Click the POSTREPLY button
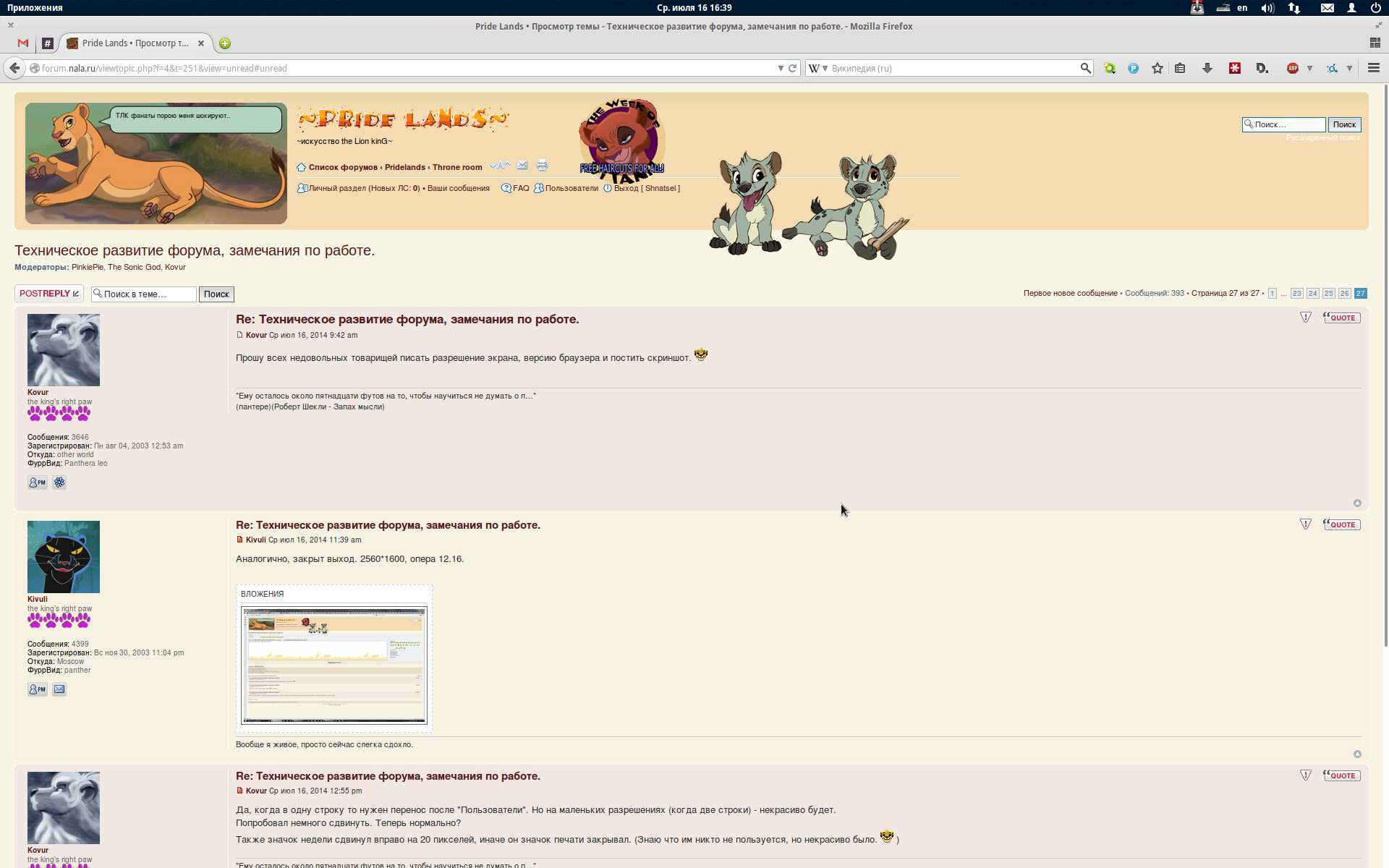 [49, 294]
